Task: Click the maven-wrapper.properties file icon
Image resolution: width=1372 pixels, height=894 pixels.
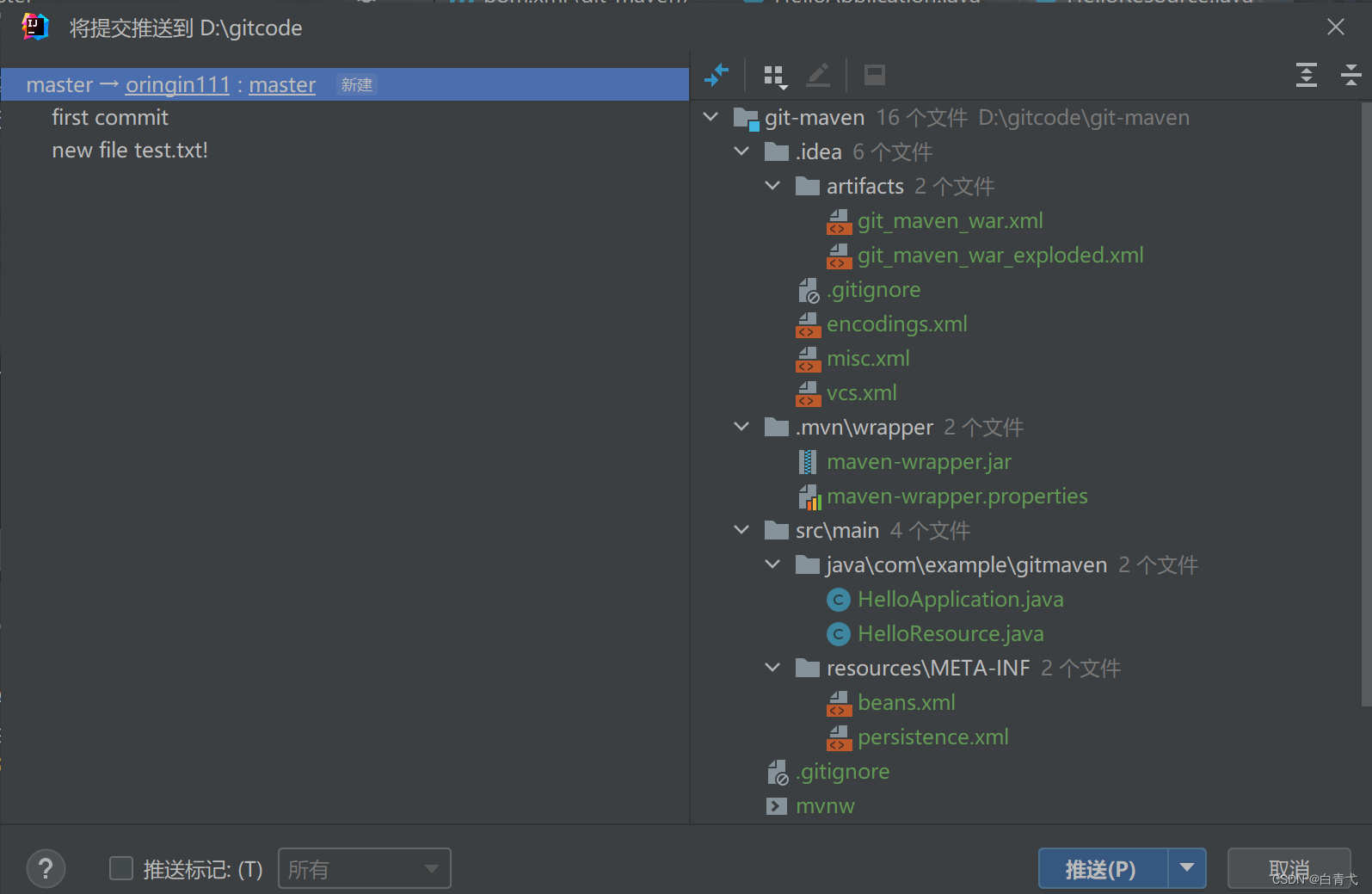Action: pos(809,496)
